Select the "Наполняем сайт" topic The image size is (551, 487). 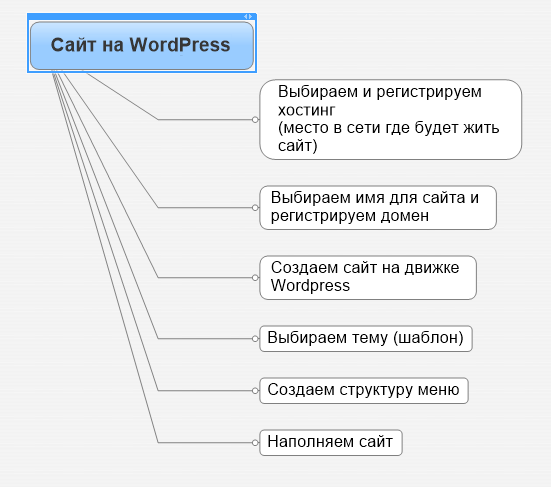coord(331,442)
